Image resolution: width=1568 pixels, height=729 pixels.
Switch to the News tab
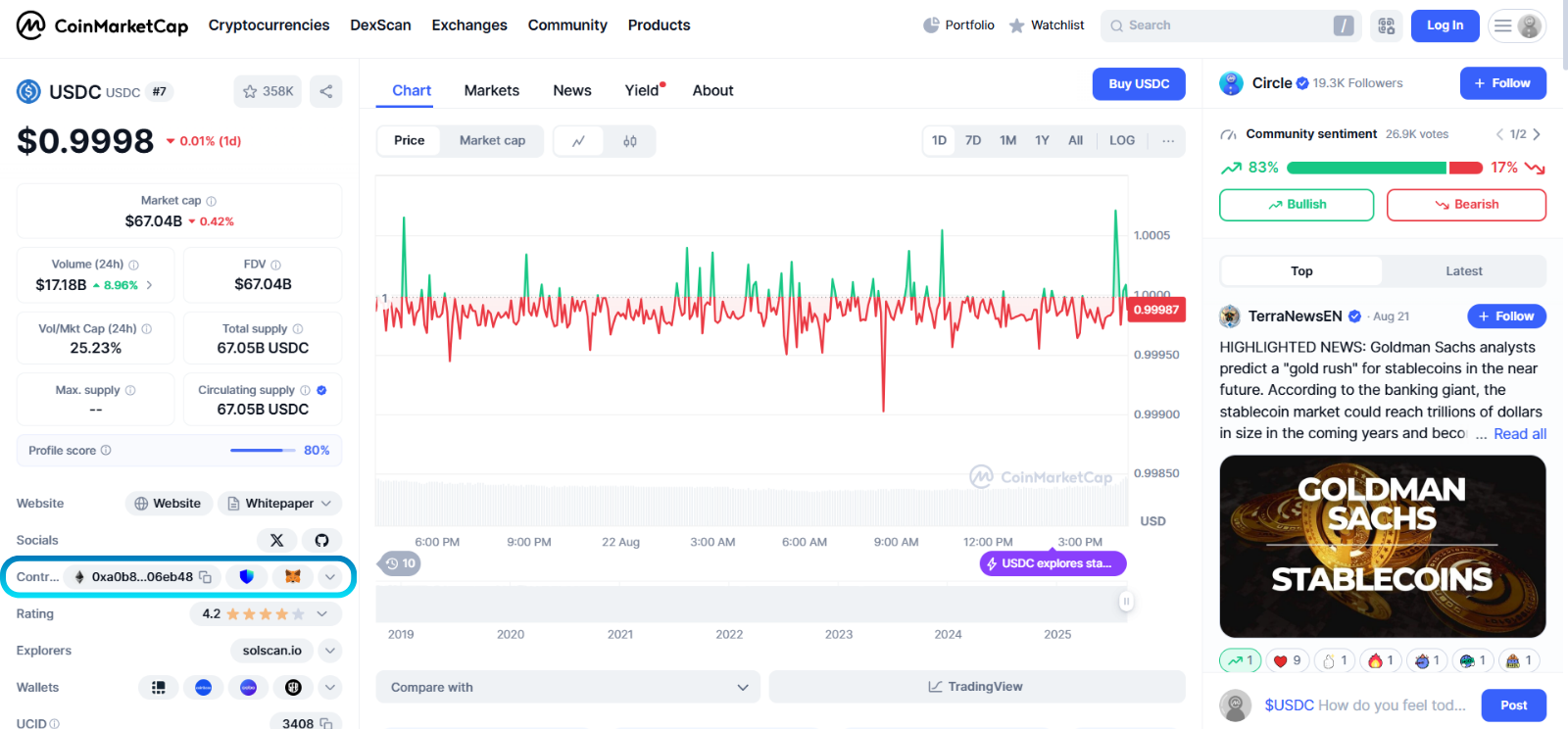pos(572,90)
